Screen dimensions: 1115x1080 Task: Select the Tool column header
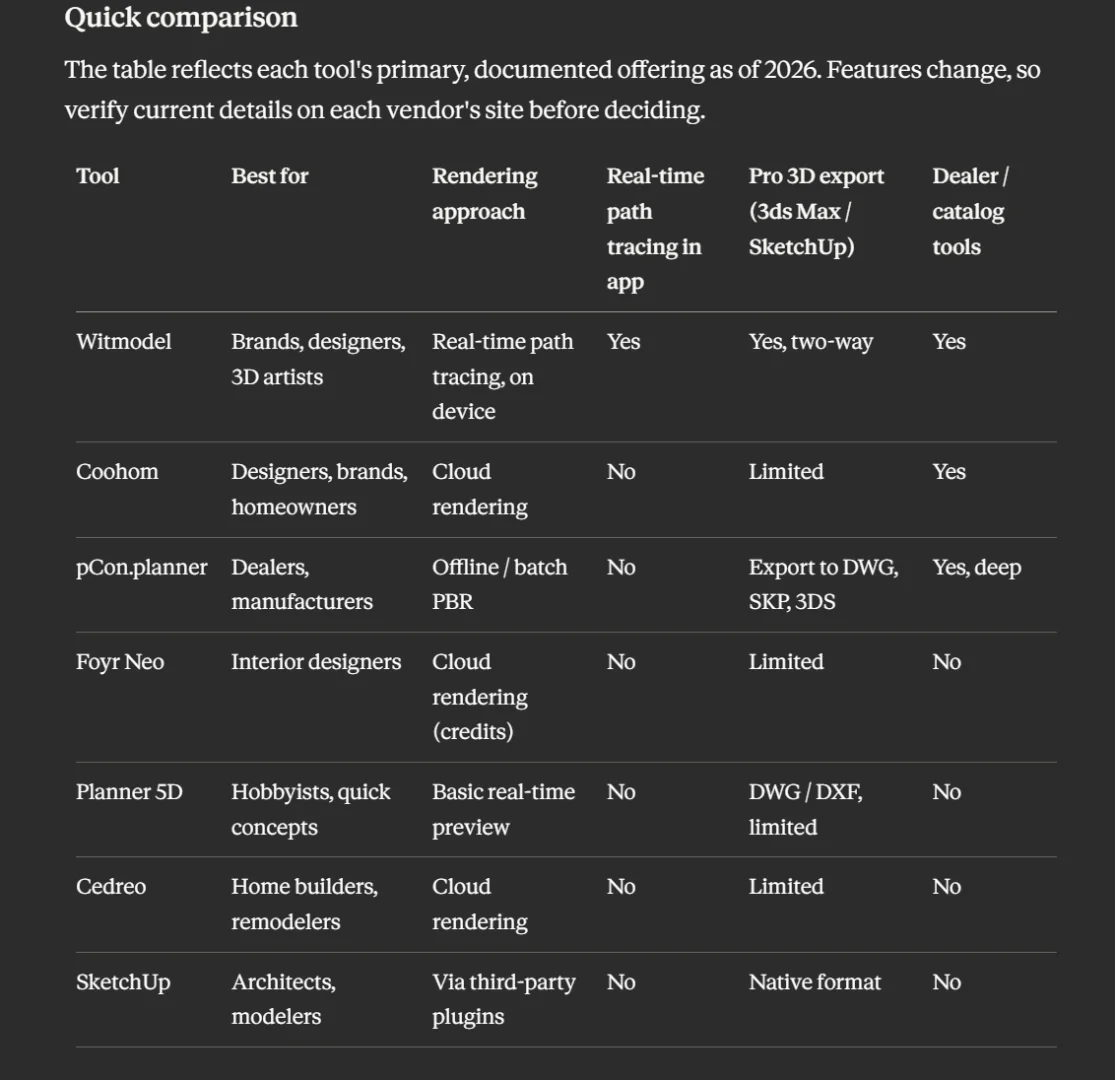point(97,176)
